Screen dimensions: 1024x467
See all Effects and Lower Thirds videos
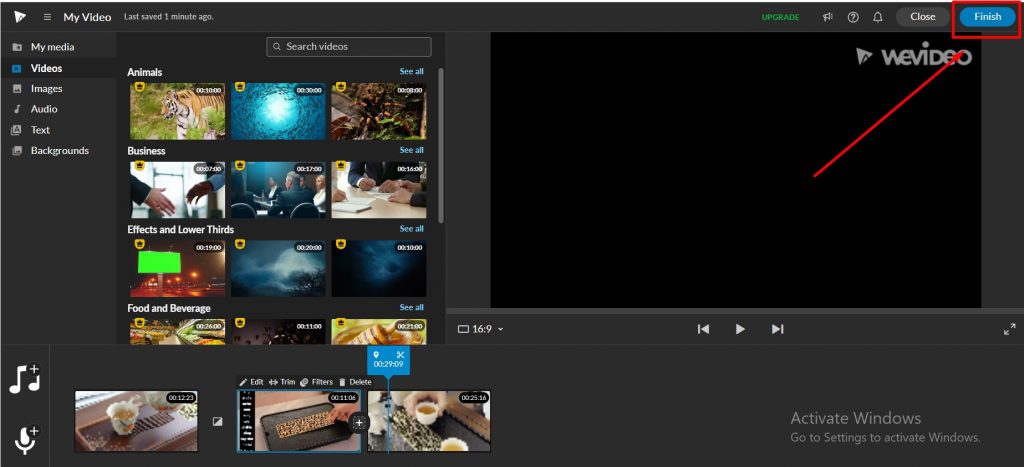411,229
